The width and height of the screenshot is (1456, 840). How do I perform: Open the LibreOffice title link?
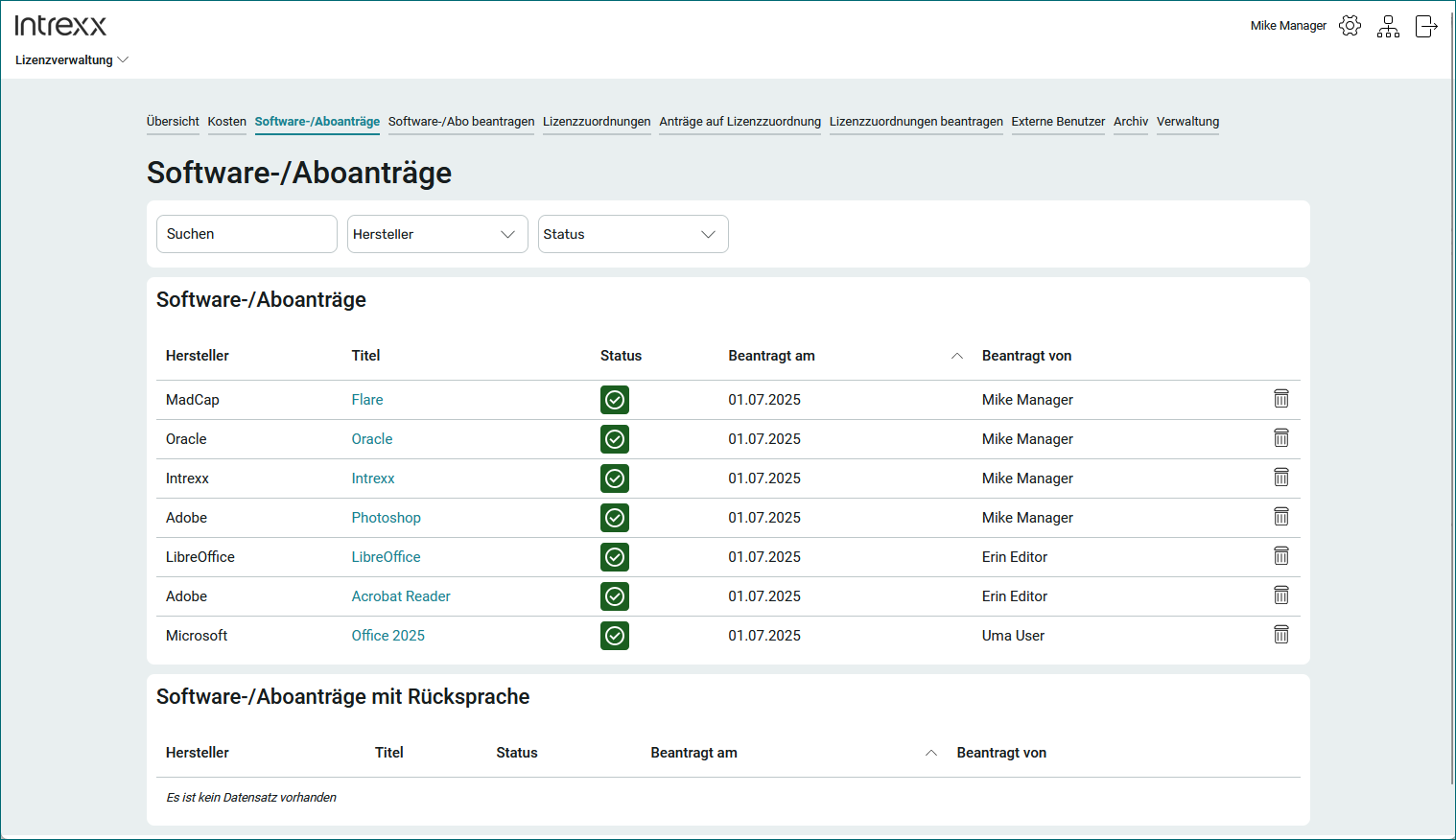pos(386,557)
